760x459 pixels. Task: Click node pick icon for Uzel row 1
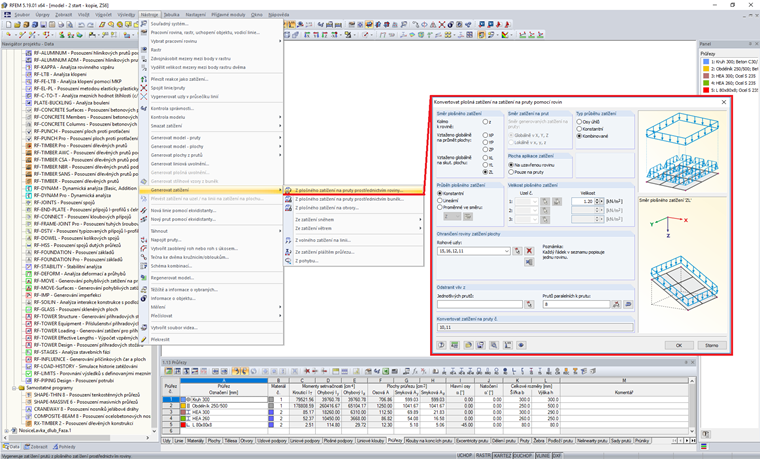(545, 201)
